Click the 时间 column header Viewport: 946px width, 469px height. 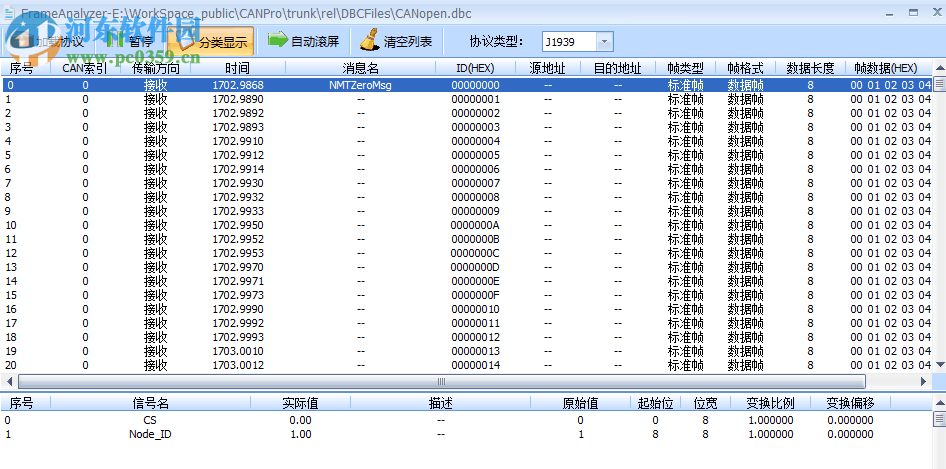pyautogui.click(x=237, y=68)
